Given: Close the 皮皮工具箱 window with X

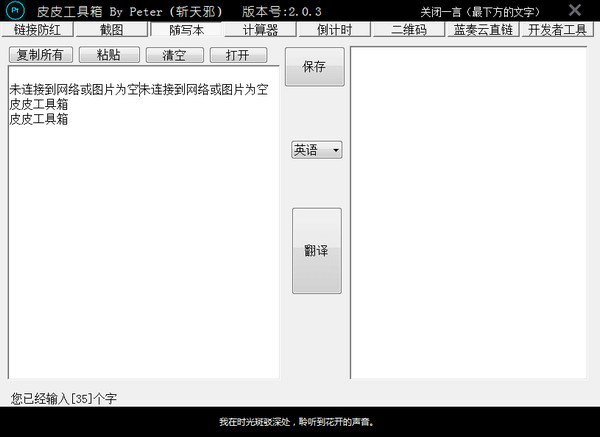Looking at the screenshot, I should point(574,10).
